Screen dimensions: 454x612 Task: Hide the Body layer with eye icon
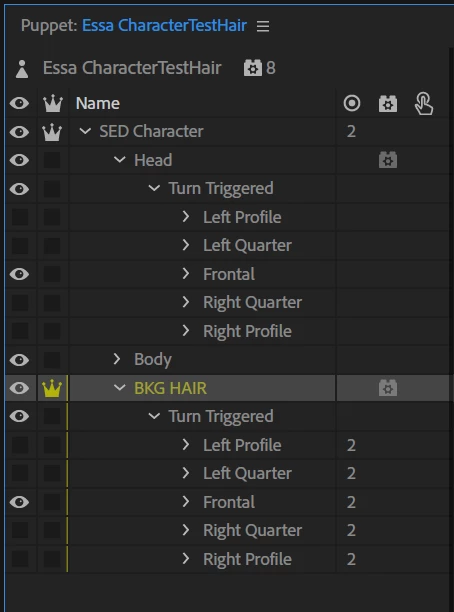[x=20, y=359]
